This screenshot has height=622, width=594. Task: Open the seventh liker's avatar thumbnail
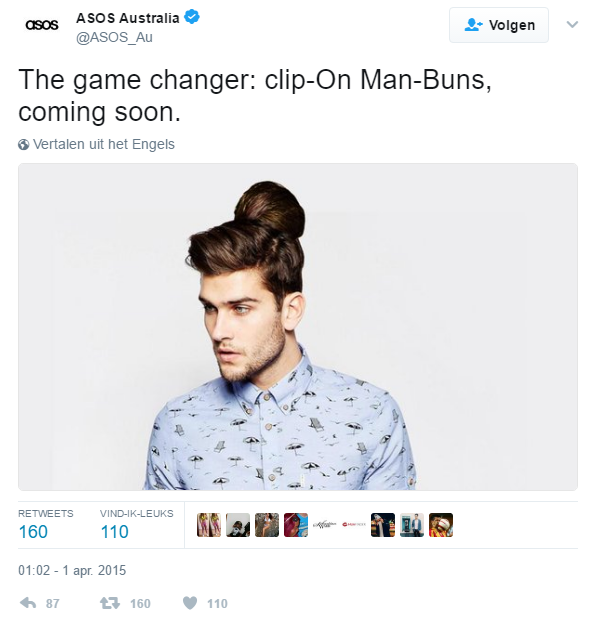pos(383,525)
